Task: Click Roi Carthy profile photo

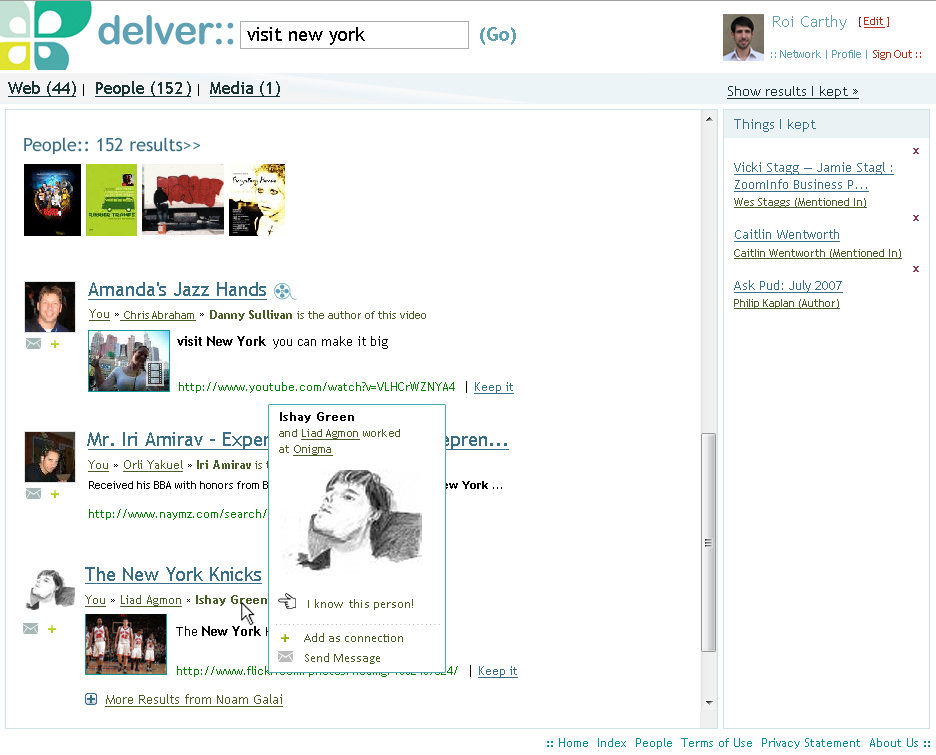Action: (x=743, y=37)
